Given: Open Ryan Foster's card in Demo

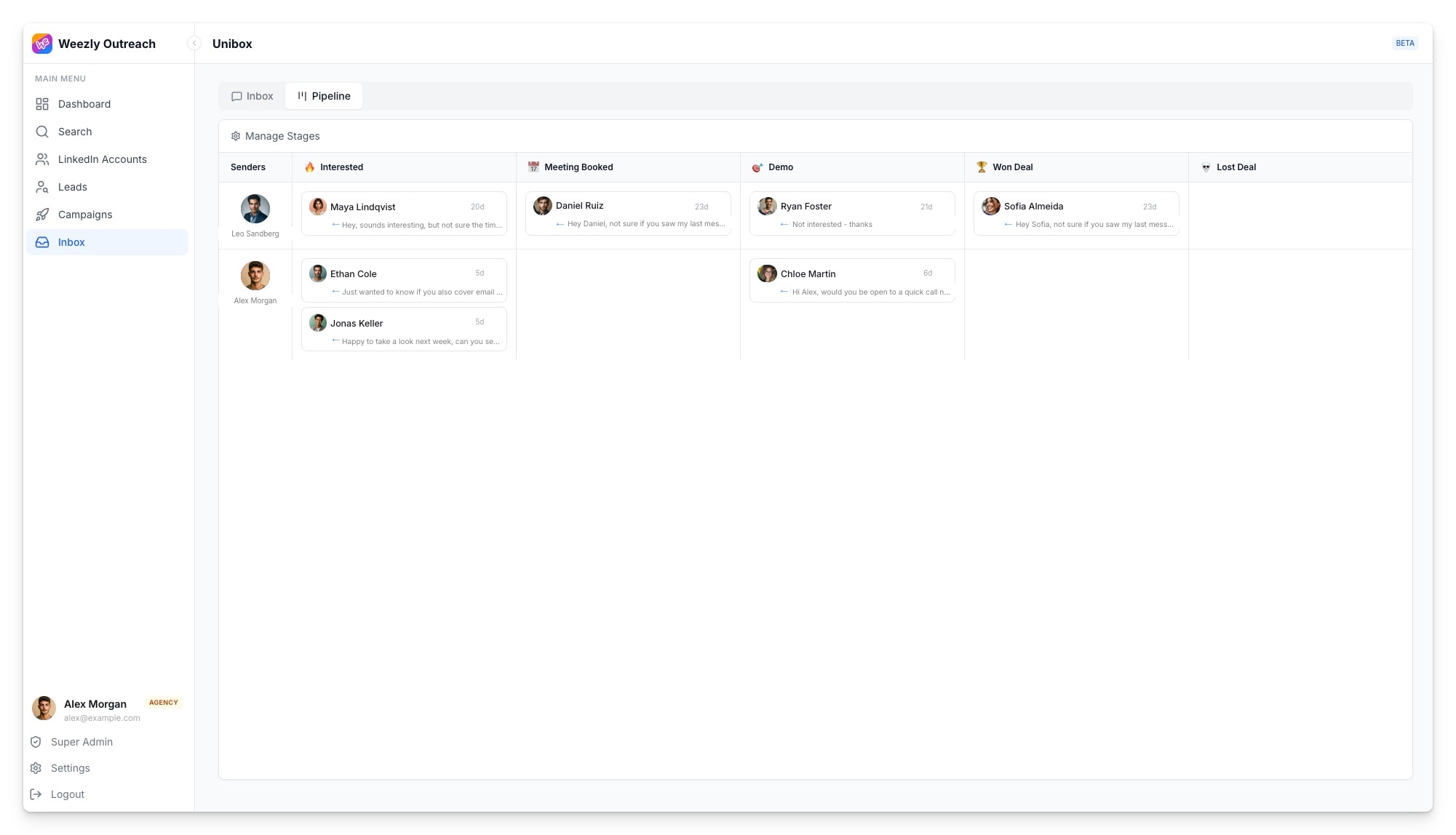Looking at the screenshot, I should pyautogui.click(x=852, y=214).
